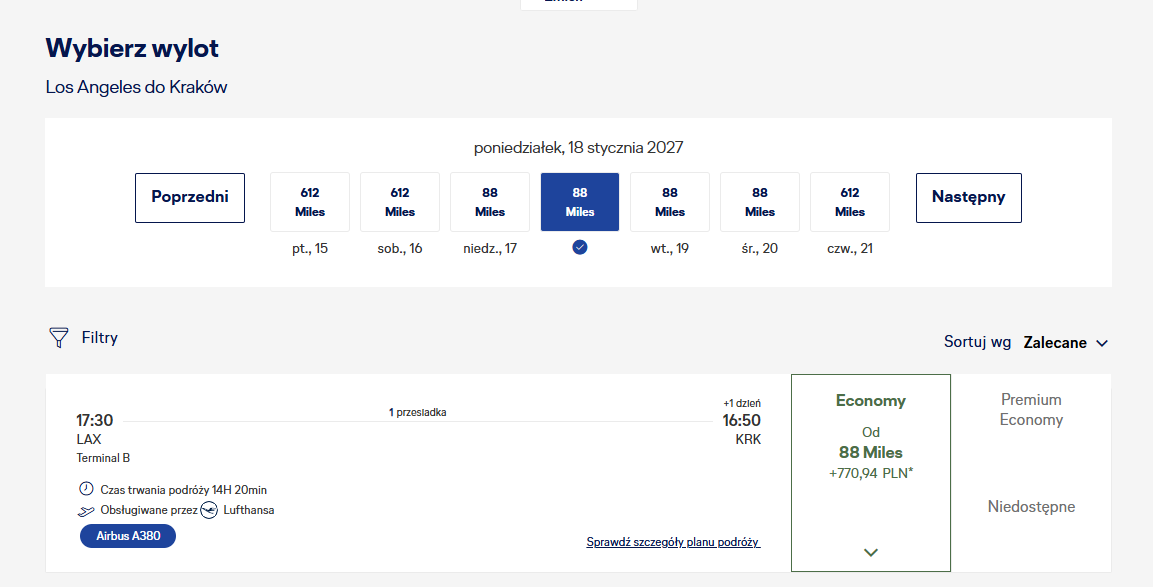Select the highlighted 88 Miles date tile
The image size is (1153, 587).
579,202
